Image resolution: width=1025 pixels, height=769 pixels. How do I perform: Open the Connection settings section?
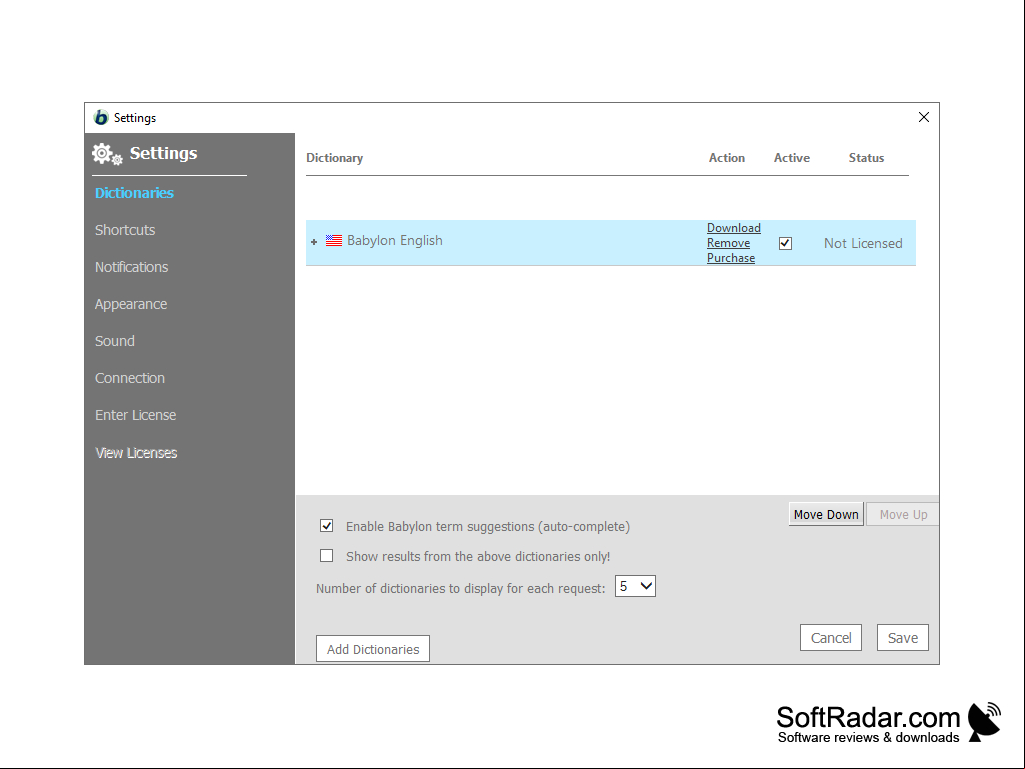(x=129, y=378)
